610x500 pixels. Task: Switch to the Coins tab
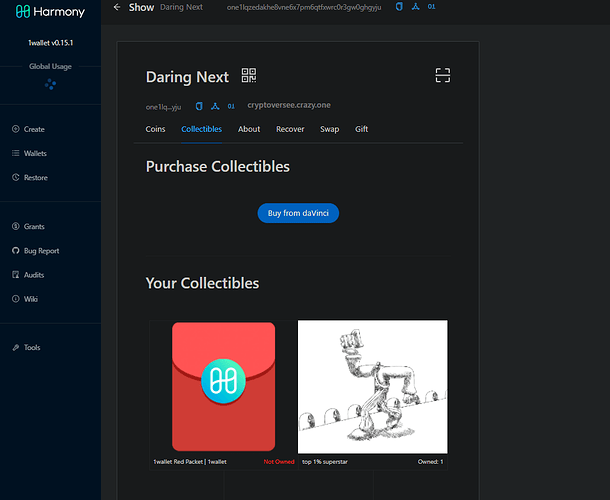pyautogui.click(x=155, y=129)
